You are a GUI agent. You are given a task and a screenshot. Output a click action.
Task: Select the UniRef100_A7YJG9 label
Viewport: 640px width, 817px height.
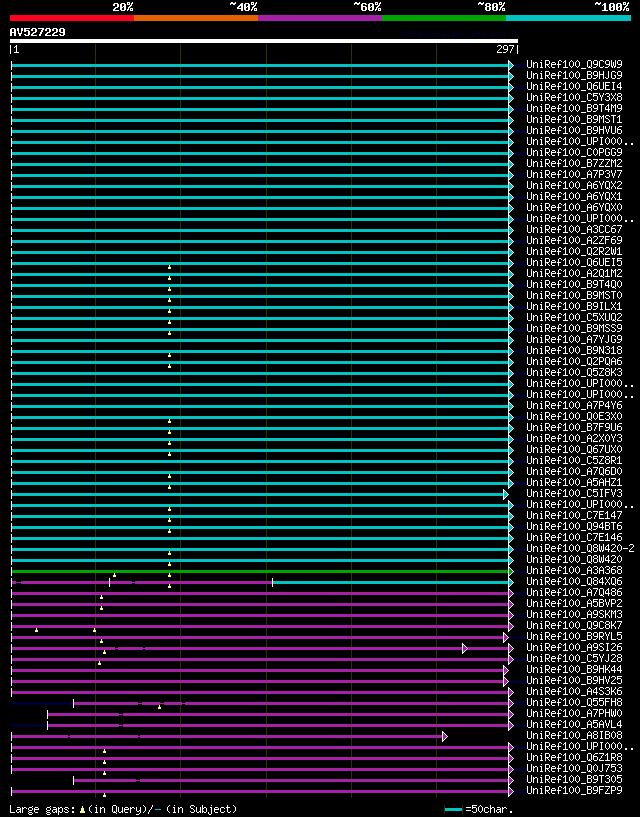point(574,339)
